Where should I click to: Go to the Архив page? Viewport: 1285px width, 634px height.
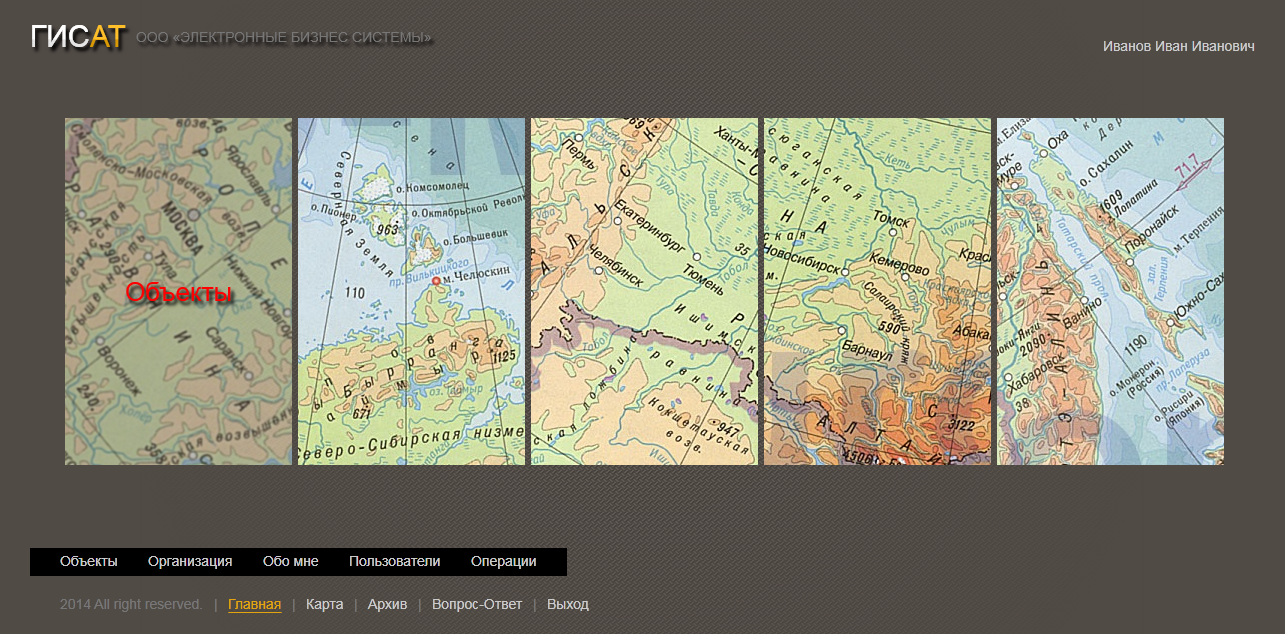387,604
